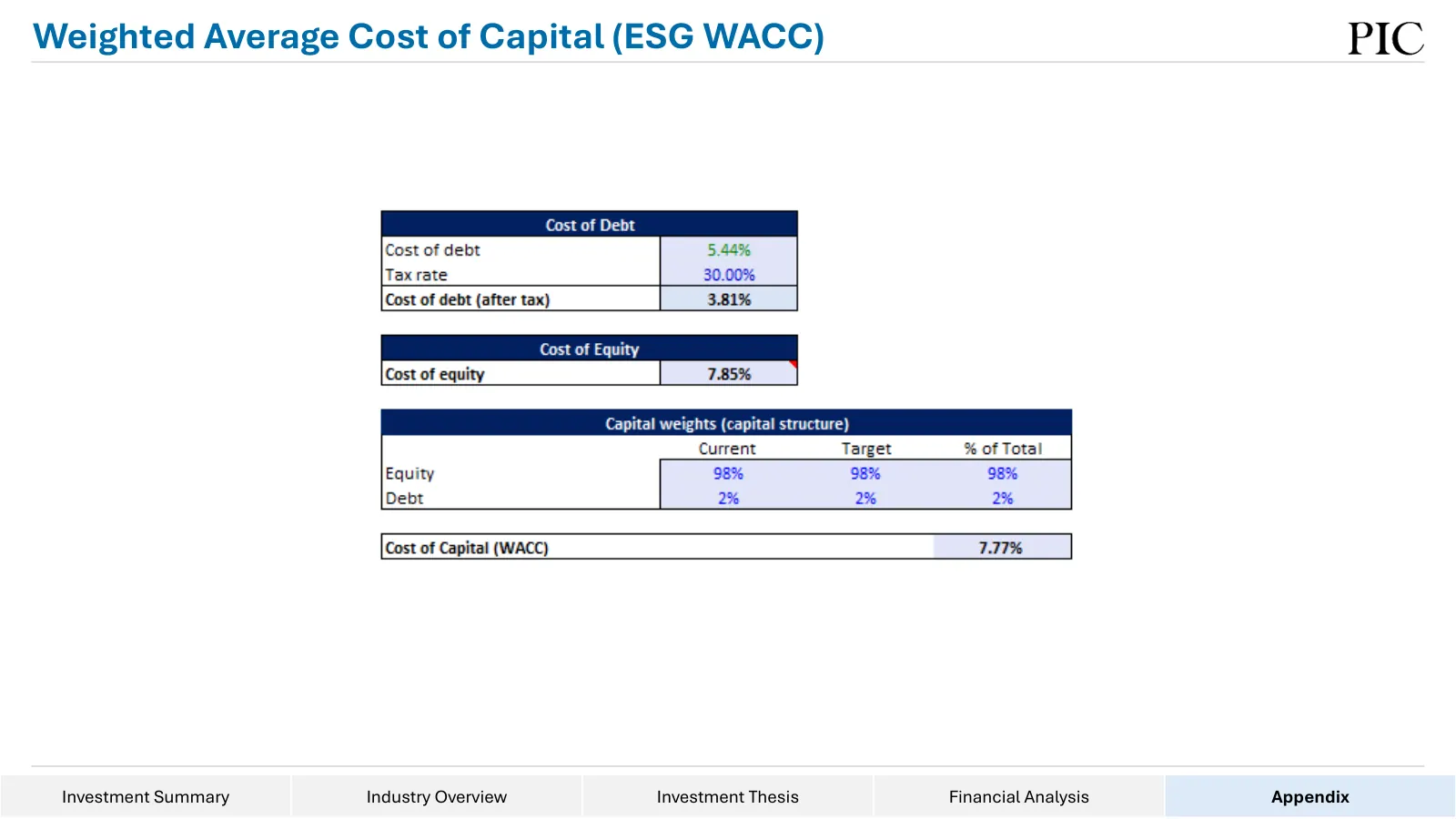Viewport: 1456px width, 819px height.
Task: Open the Investment Summary section tab
Action: [146, 796]
